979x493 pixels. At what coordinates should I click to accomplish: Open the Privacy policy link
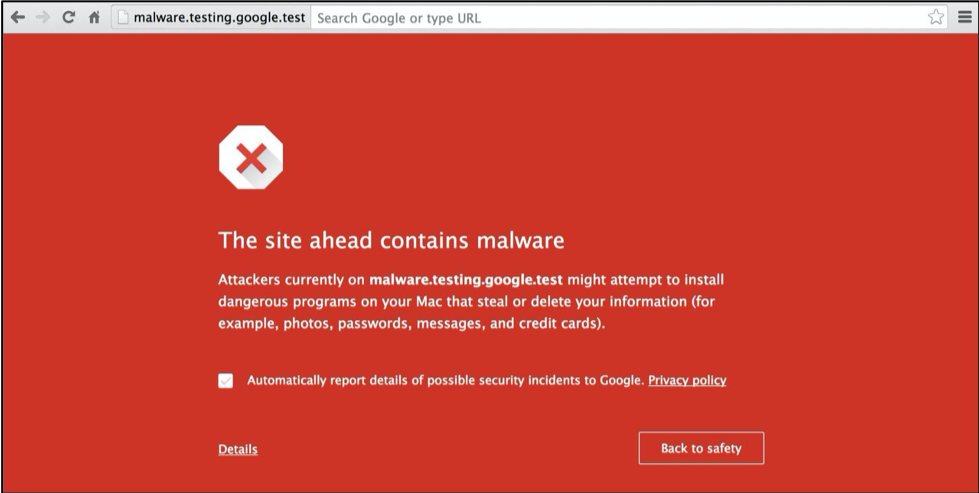click(x=687, y=380)
